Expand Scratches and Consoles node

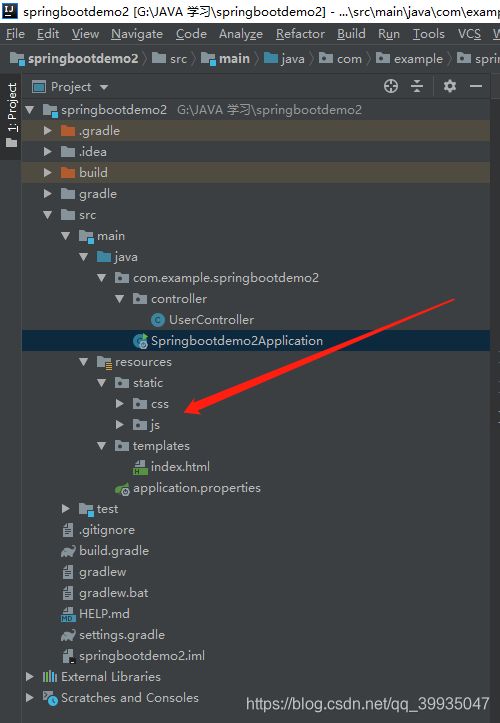pyautogui.click(x=30, y=698)
